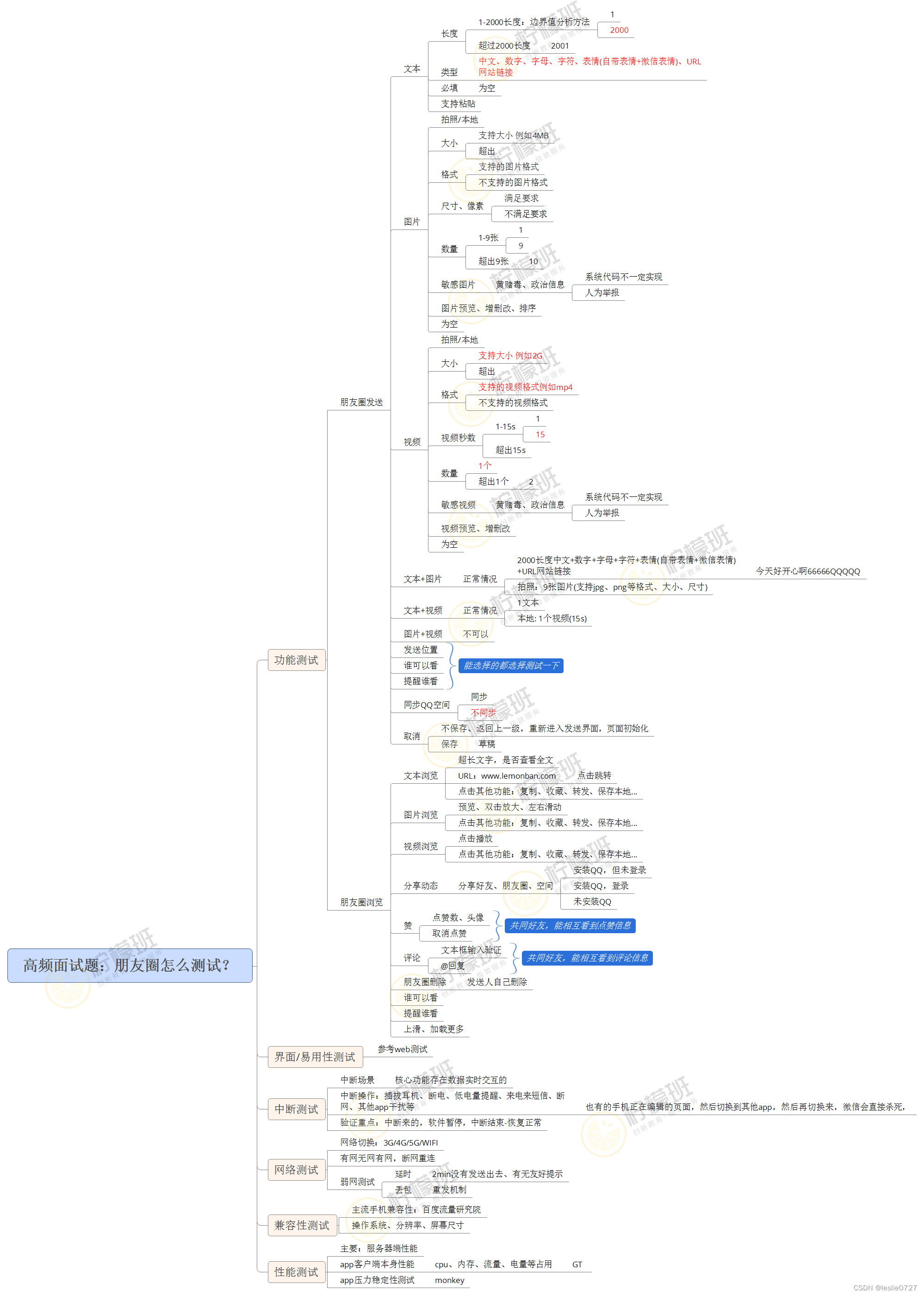
Task: Click the root node 高频面试题：朋友圈怎么测试？
Action: [x=130, y=965]
